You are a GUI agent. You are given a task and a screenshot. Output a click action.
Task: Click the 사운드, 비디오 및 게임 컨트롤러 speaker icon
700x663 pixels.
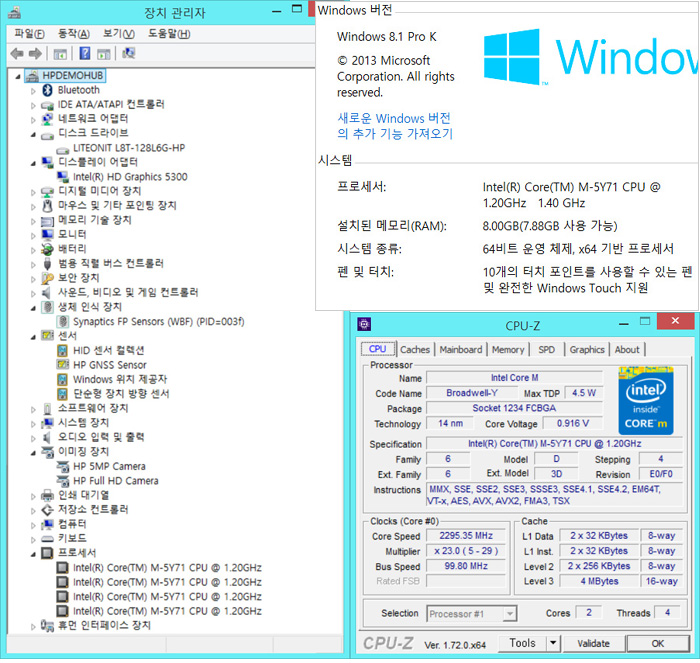pos(46,293)
